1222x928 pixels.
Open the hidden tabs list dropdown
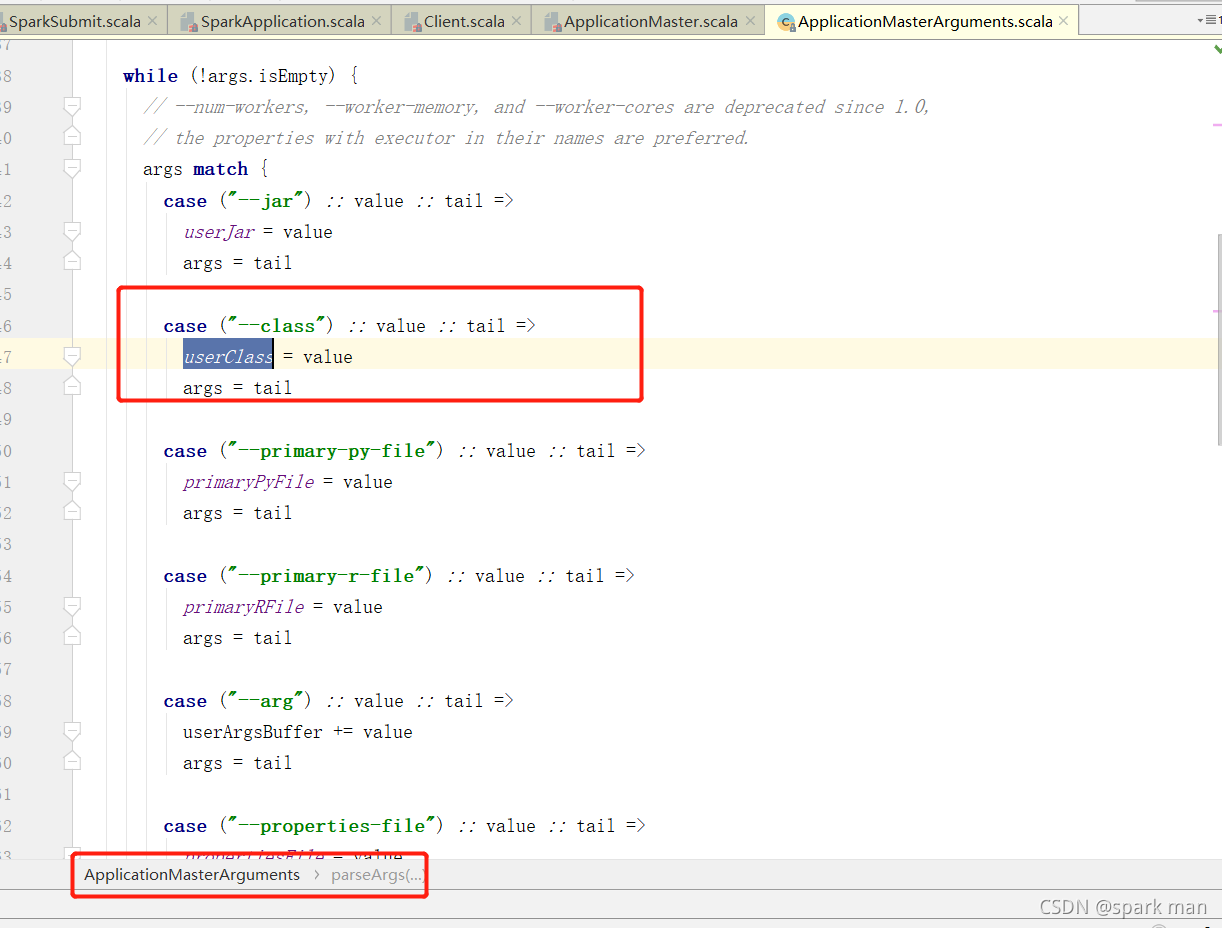click(x=1207, y=21)
